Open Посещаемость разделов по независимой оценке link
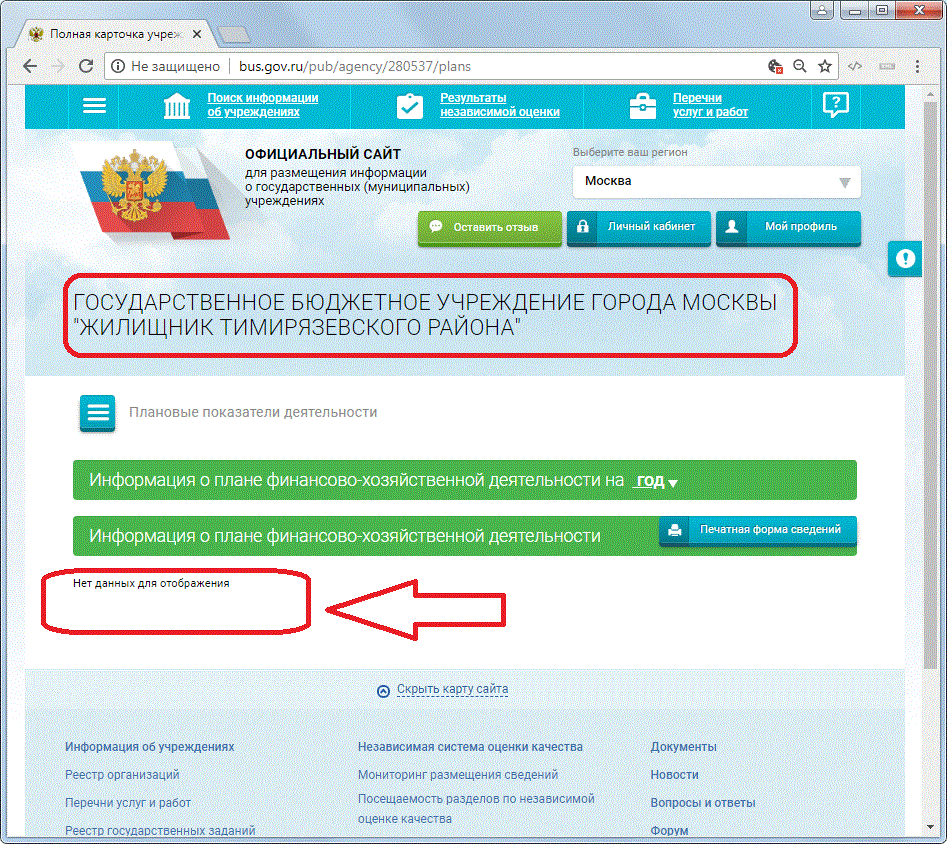947x844 pixels. point(476,808)
